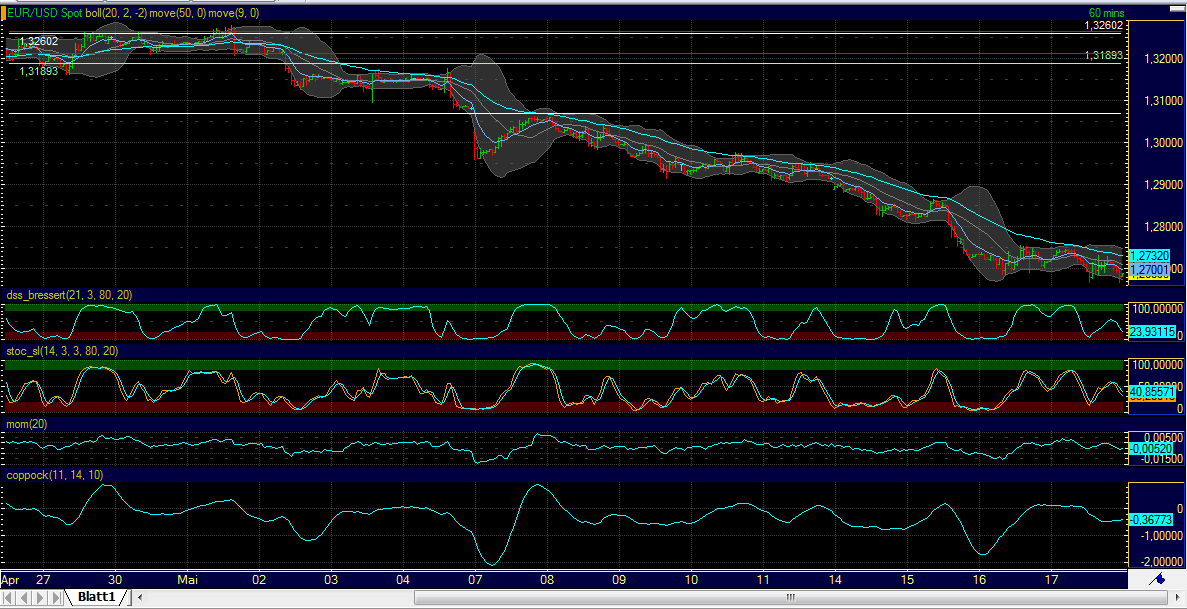This screenshot has width=1187, height=609.
Task: Click the previous sheet arrow
Action: pos(23,596)
